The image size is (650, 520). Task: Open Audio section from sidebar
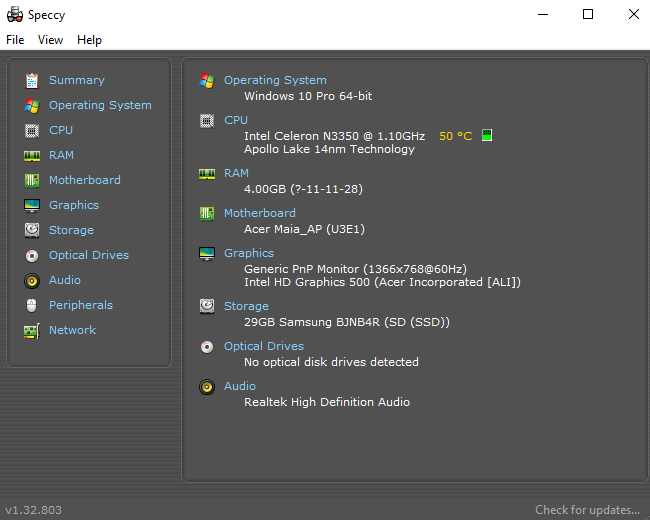point(65,280)
